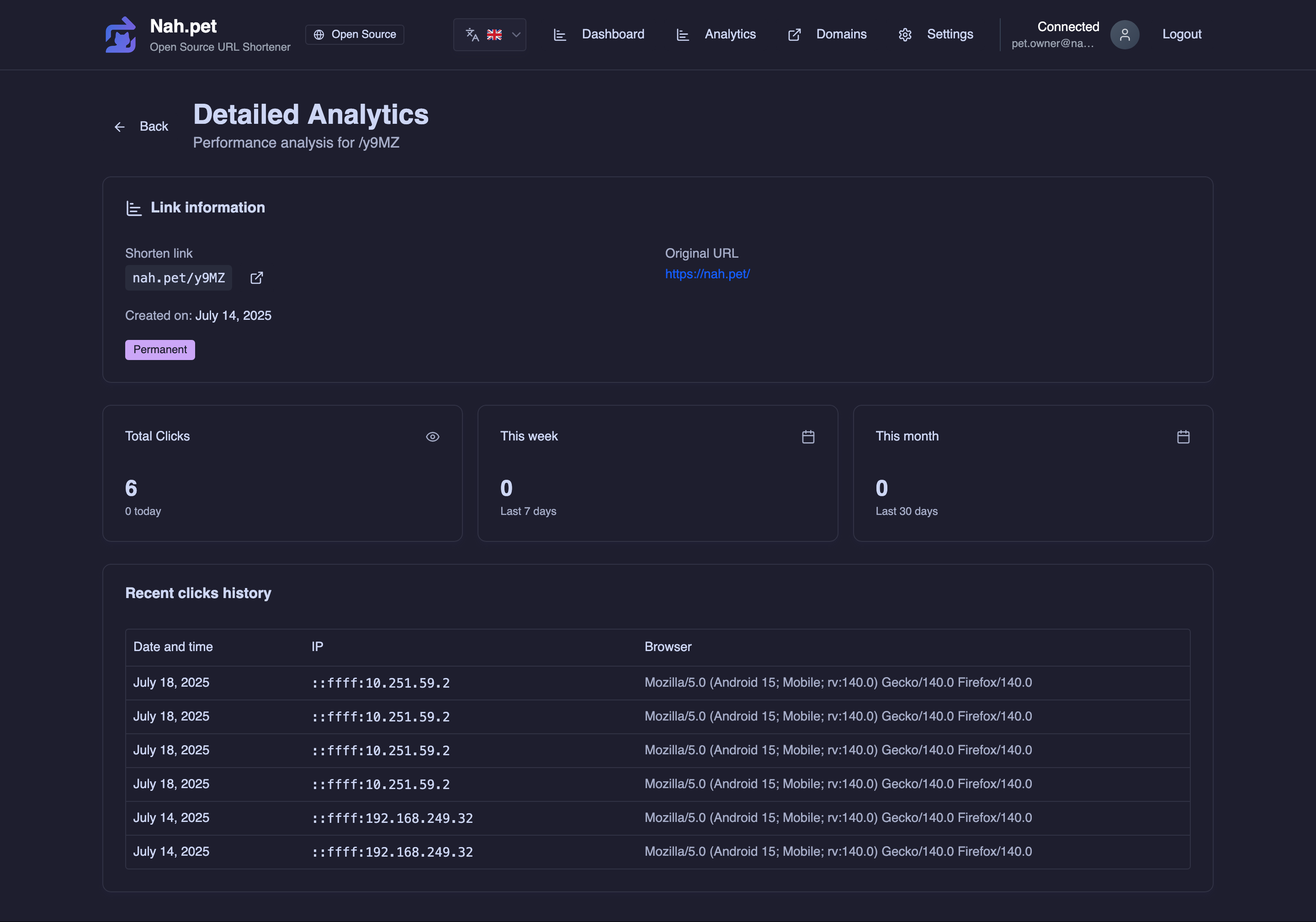Click the Dashboard chart icon
The width and height of the screenshot is (1316, 922).
(560, 35)
